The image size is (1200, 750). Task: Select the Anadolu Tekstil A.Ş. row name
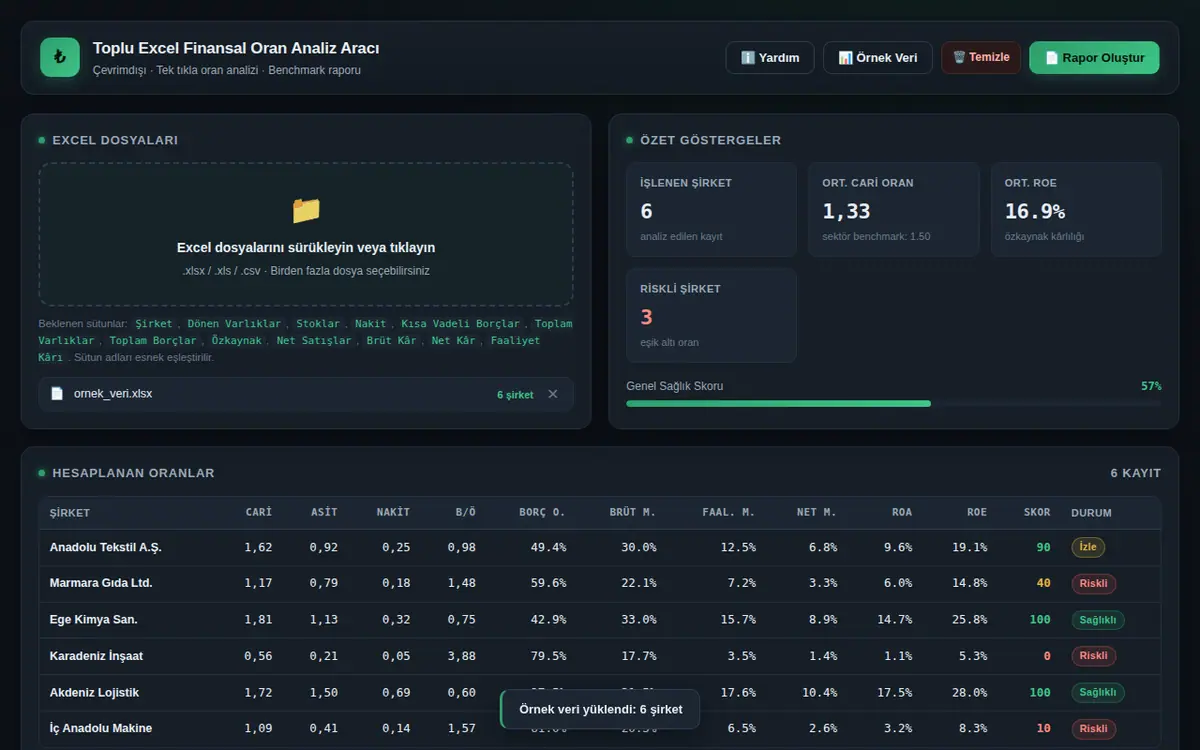pyautogui.click(x=105, y=548)
